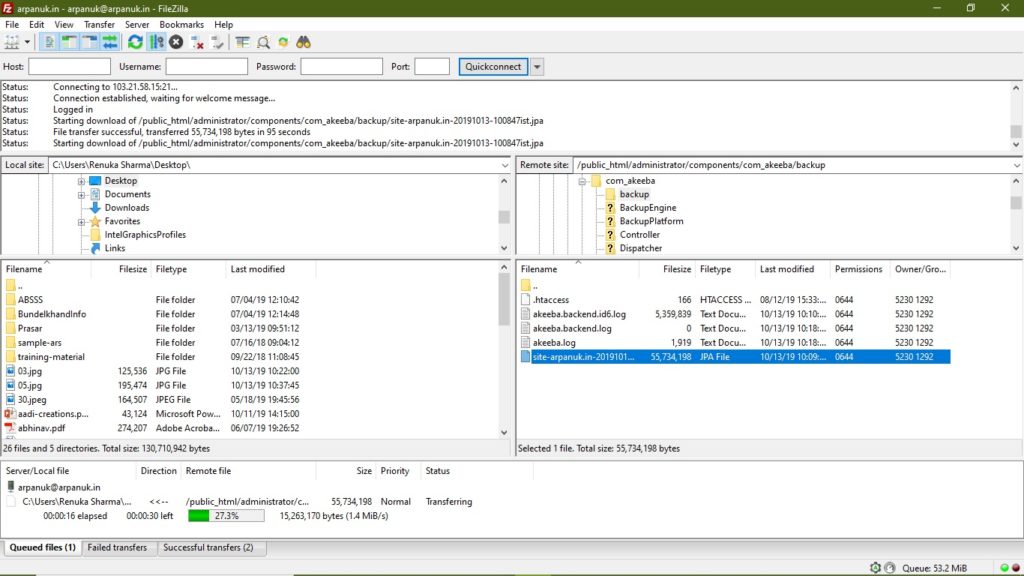Select the 03.jpg image file icon
This screenshot has height=576, width=1024.
point(10,371)
